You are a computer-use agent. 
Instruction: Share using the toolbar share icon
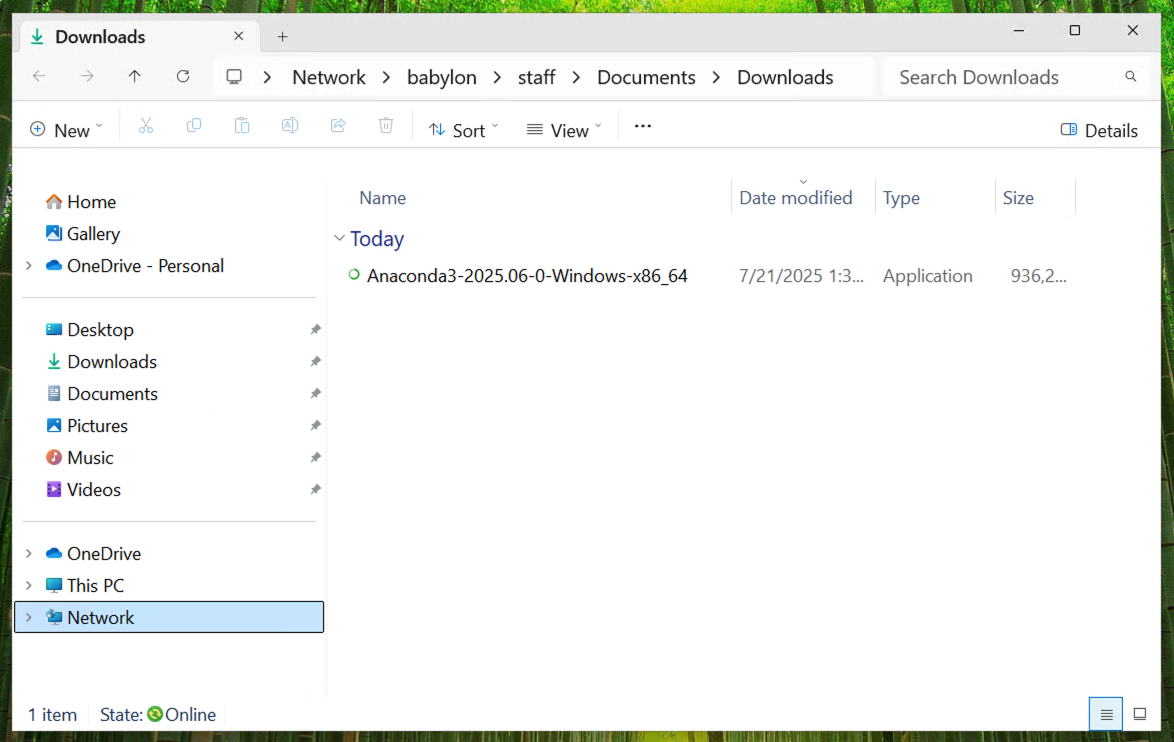(x=338, y=126)
